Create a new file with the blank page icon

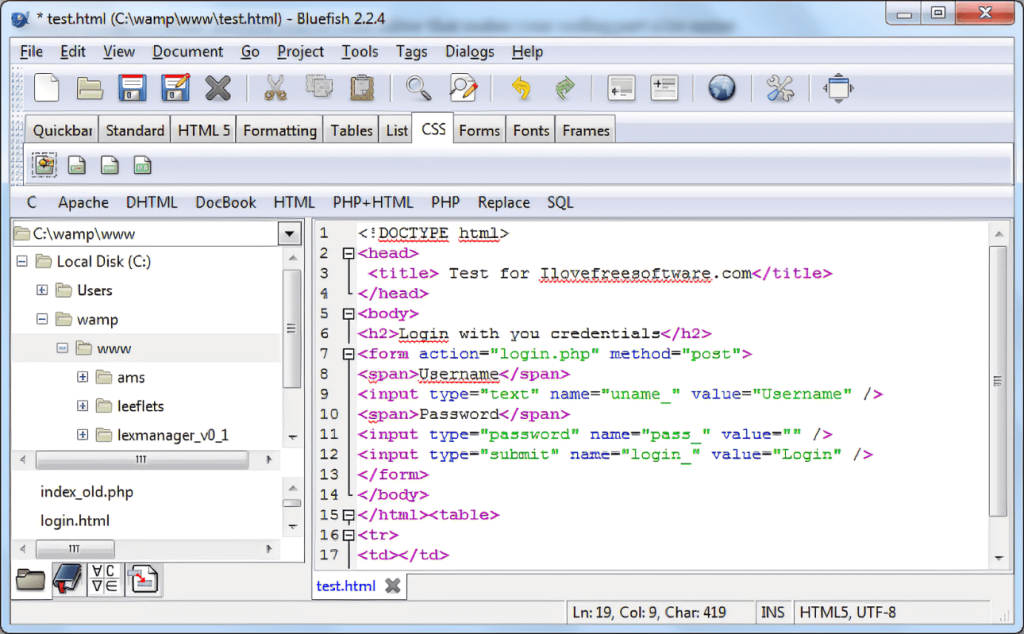click(46, 88)
